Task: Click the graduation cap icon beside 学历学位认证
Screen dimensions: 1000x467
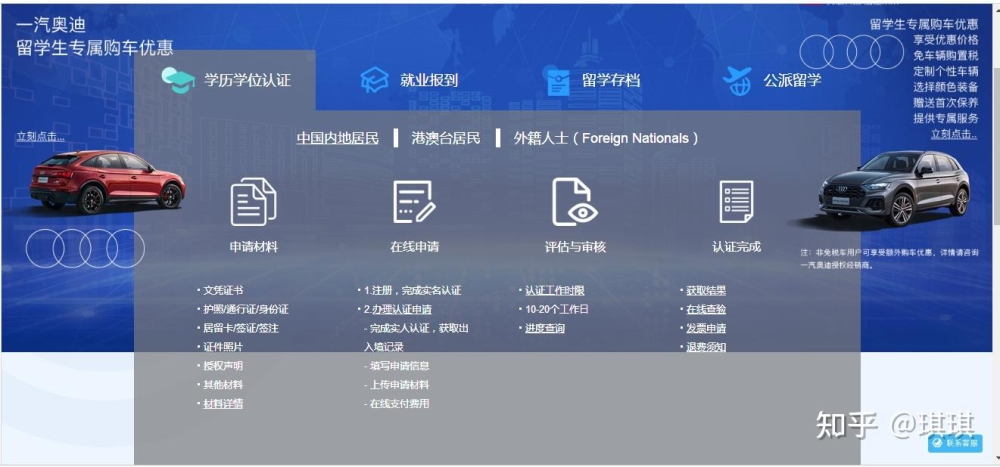Action: (x=179, y=80)
